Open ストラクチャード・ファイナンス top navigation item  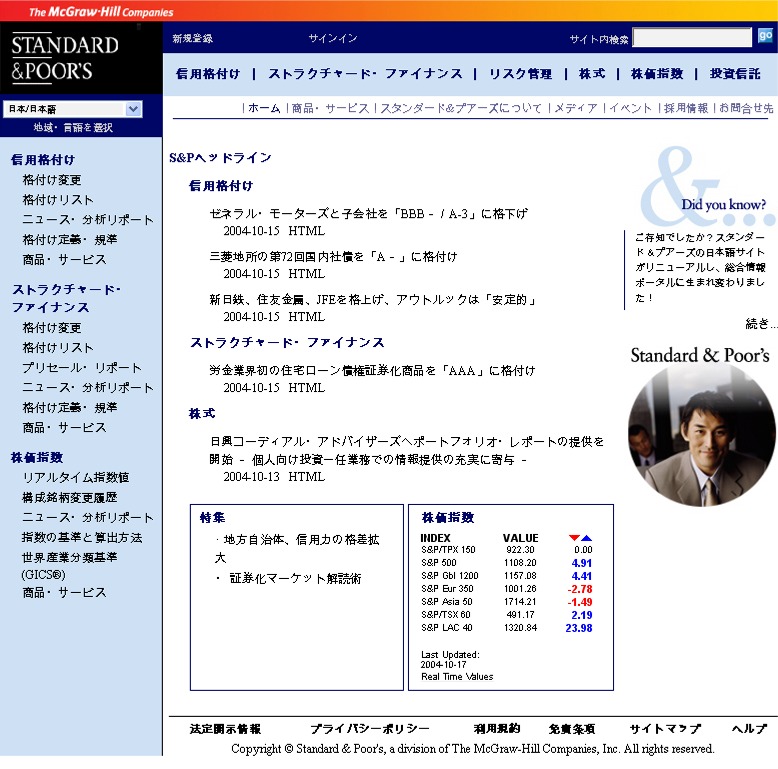365,74
